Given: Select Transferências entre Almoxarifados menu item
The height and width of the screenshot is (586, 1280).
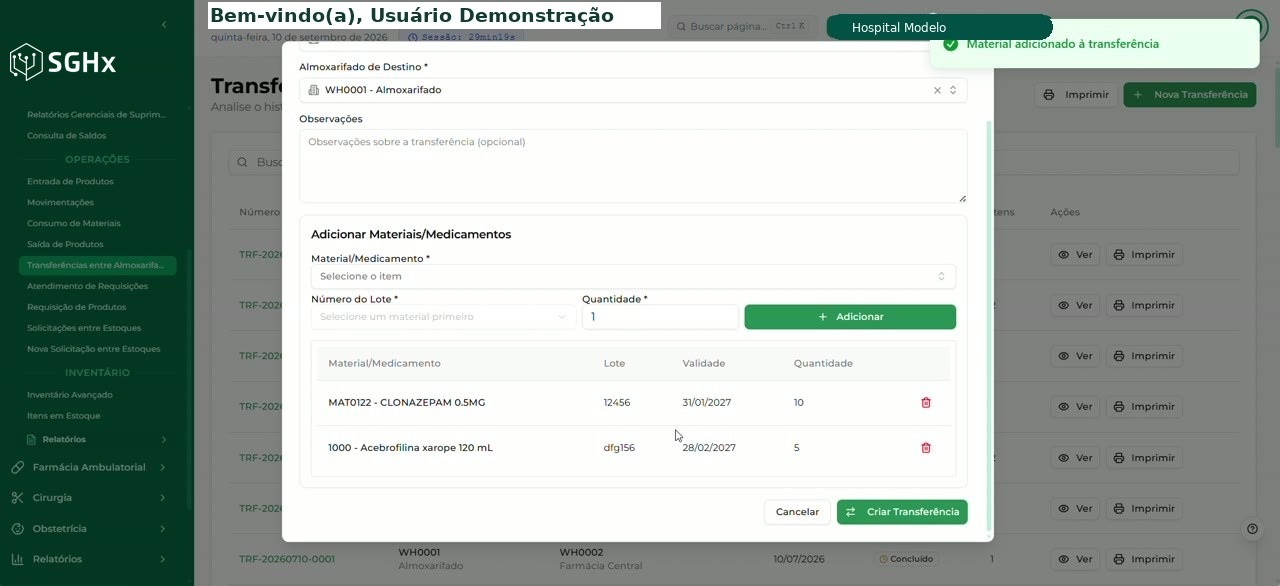Looking at the screenshot, I should (97, 266).
